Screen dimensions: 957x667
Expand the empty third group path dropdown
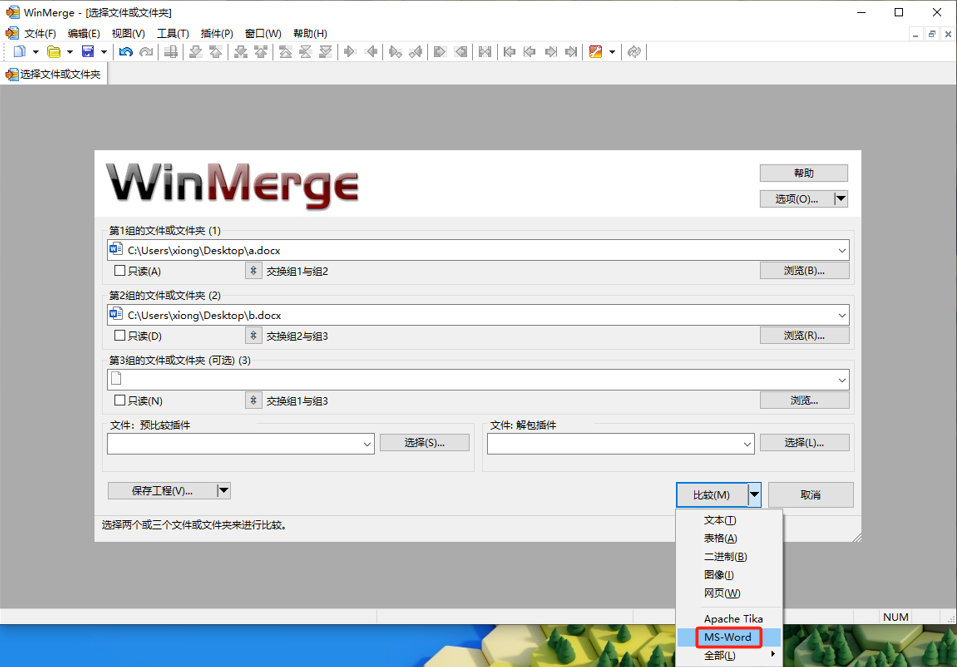(x=842, y=380)
